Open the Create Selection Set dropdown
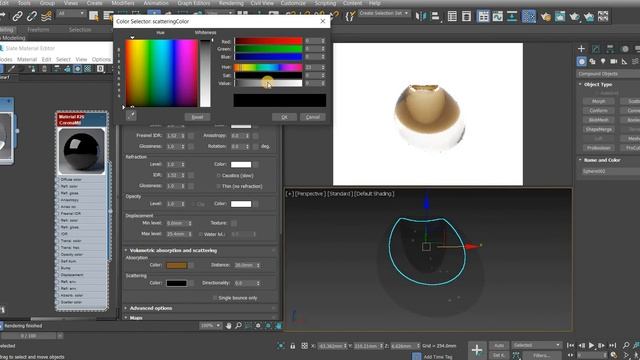The image size is (640, 360). [x=384, y=13]
